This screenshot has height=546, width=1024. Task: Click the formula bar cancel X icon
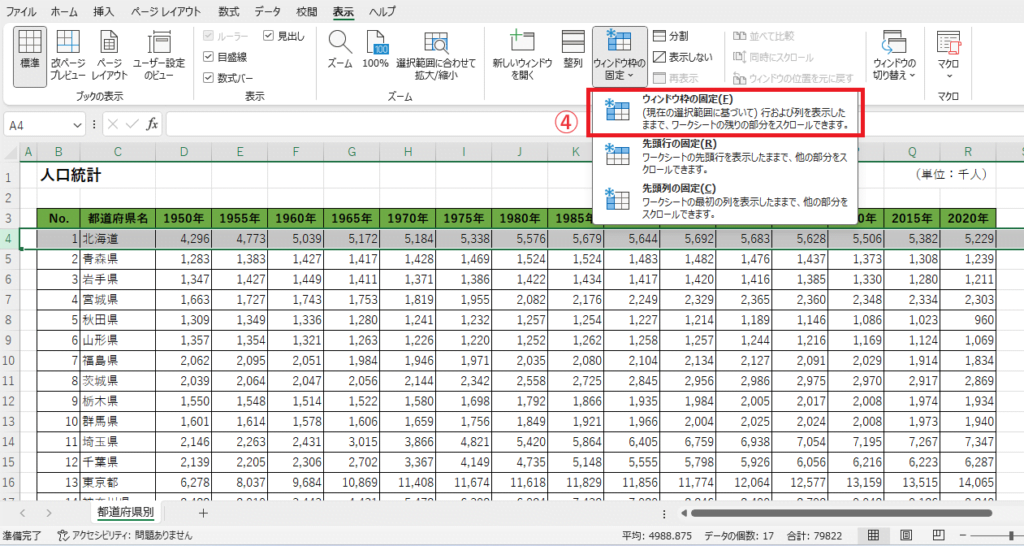point(113,124)
